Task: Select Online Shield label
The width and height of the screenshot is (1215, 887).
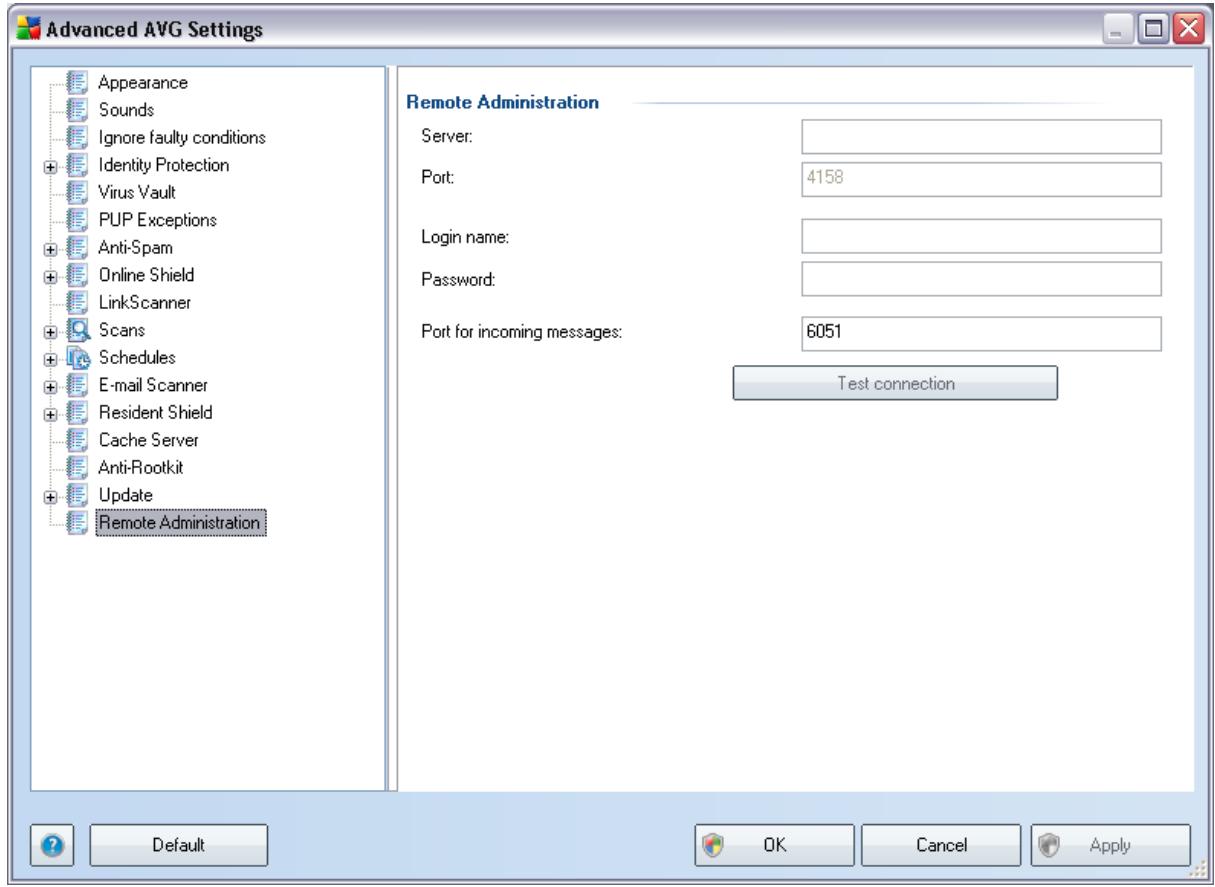Action: pos(146,274)
